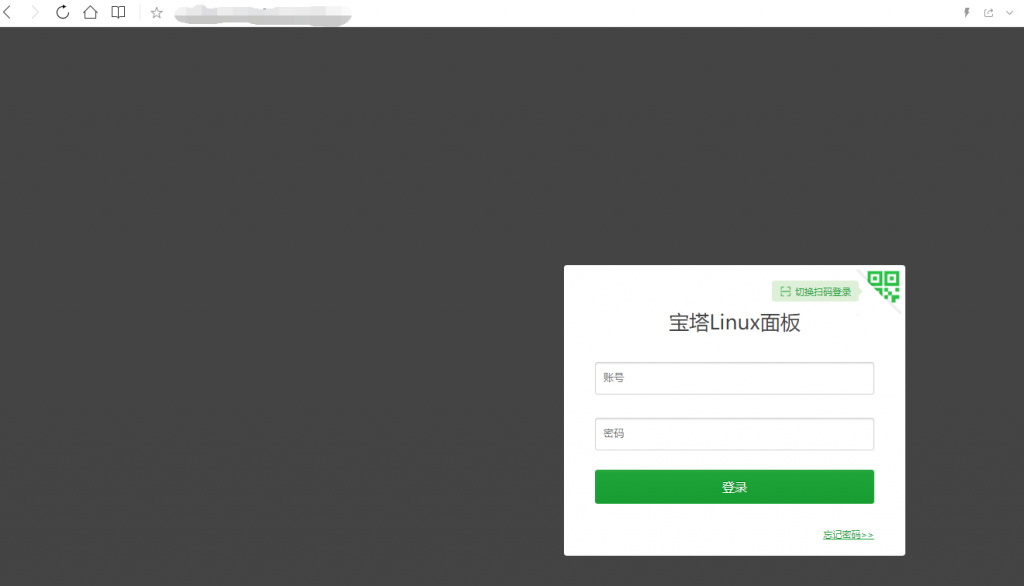
Task: Open the 忘记密码 forgot password link
Action: tap(846, 534)
